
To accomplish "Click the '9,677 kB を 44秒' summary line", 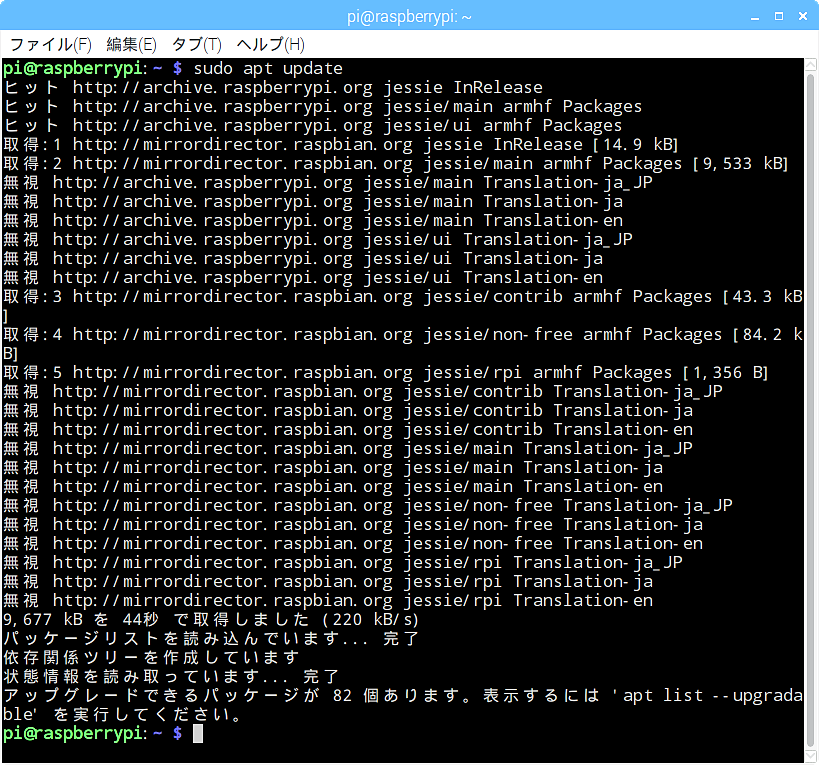I will point(210,619).
